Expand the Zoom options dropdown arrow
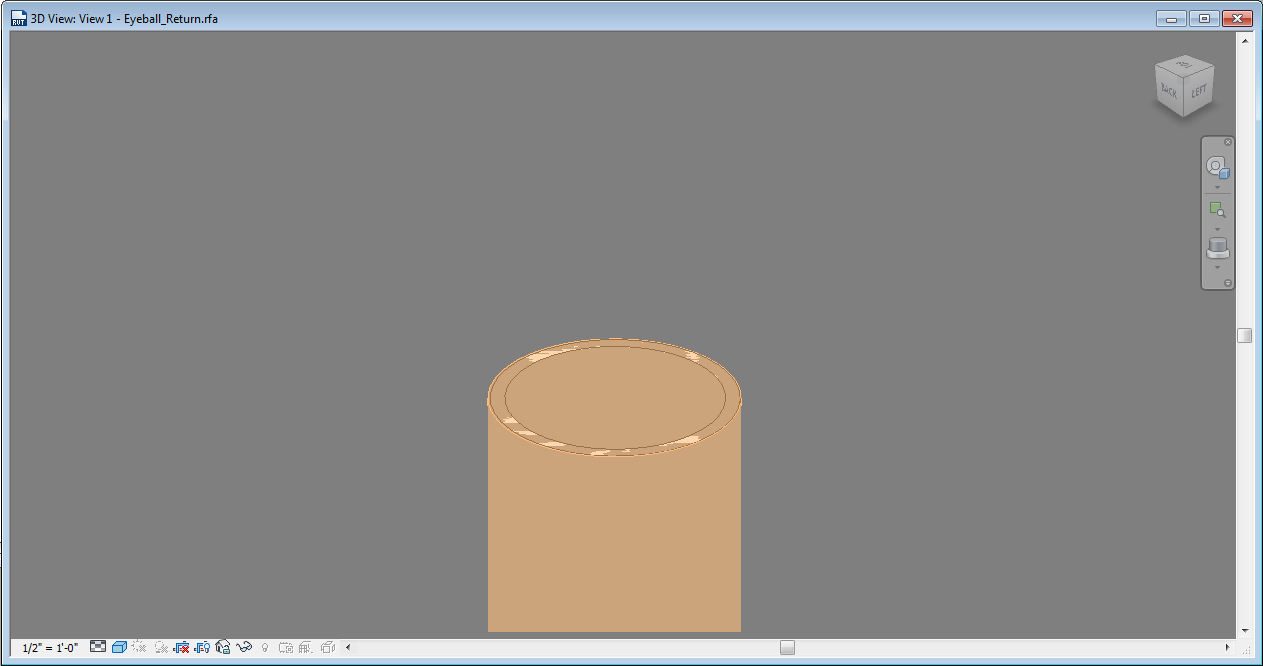Screen dimensions: 1263x666 [x=1217, y=229]
